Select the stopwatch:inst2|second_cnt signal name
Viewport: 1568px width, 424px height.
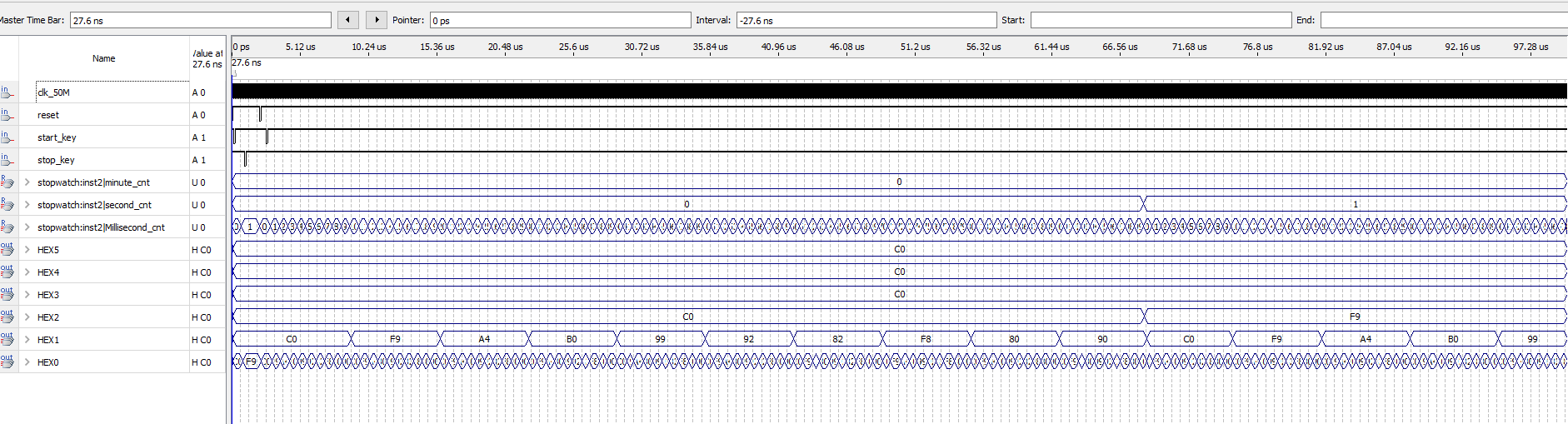tap(94, 205)
